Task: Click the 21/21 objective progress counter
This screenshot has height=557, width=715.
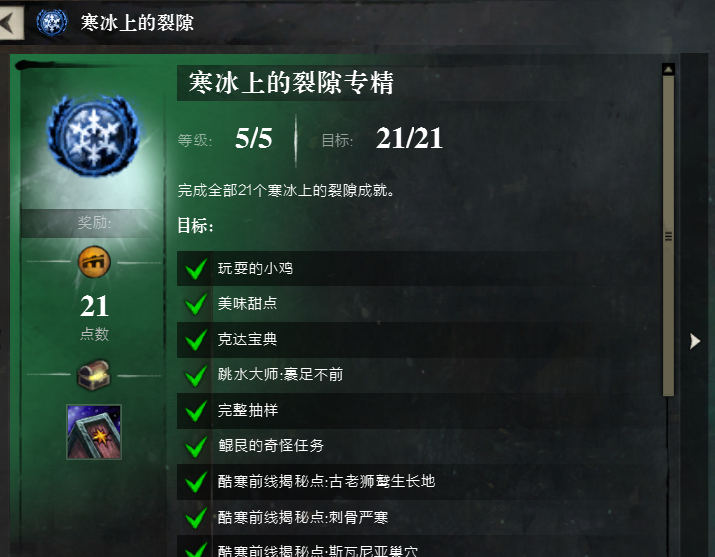Action: coord(409,138)
